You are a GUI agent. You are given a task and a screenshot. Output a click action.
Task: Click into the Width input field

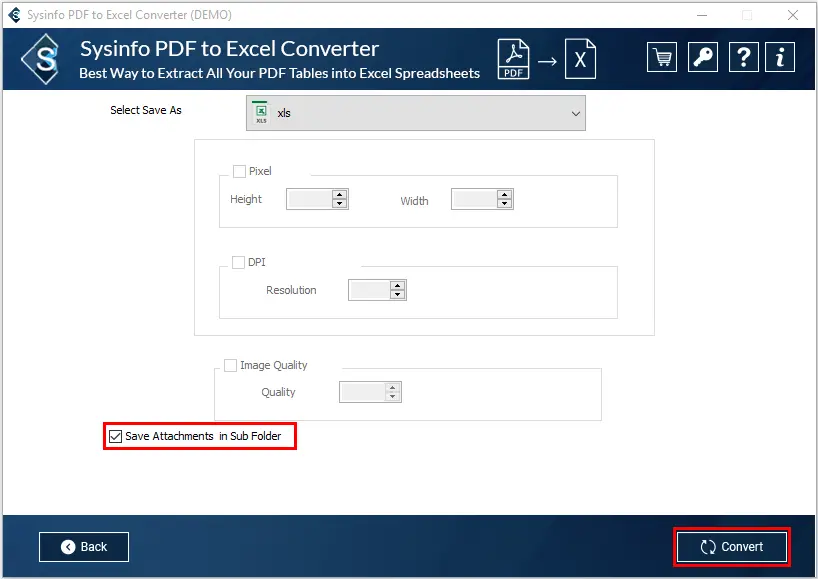474,199
